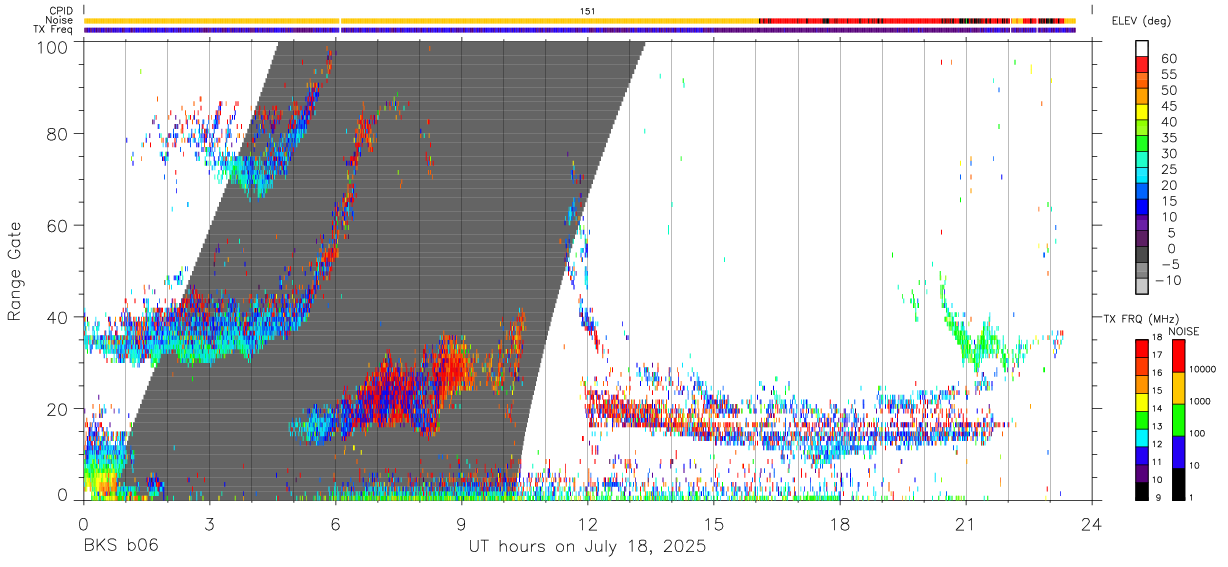Image resolution: width=1228 pixels, height=567 pixels.
Task: Click the TX Freq row label
Action: coord(54,29)
